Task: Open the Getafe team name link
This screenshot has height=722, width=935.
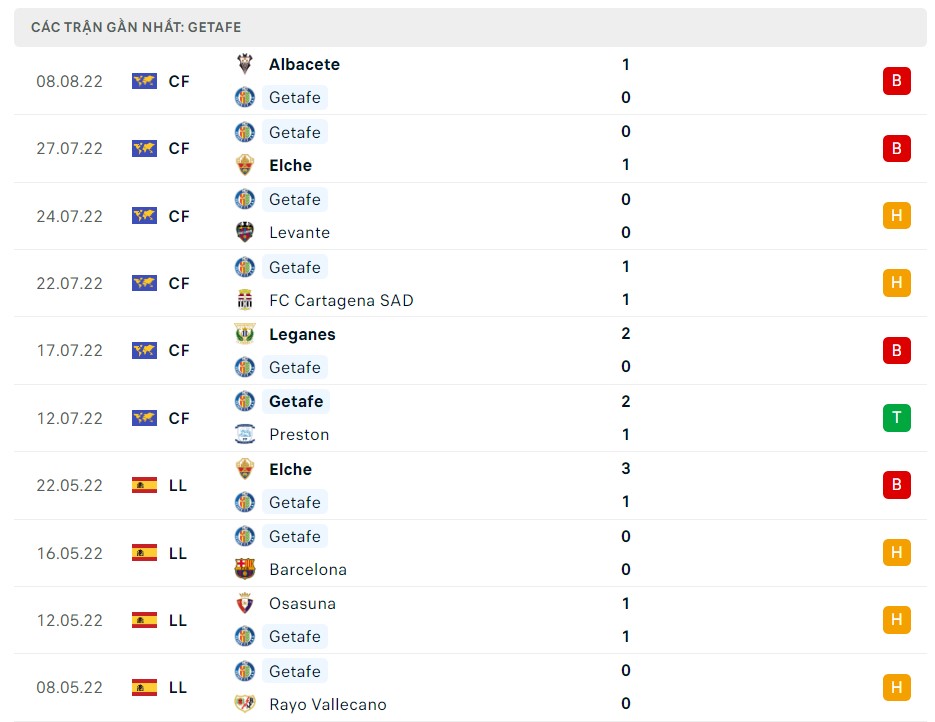Action: [295, 97]
